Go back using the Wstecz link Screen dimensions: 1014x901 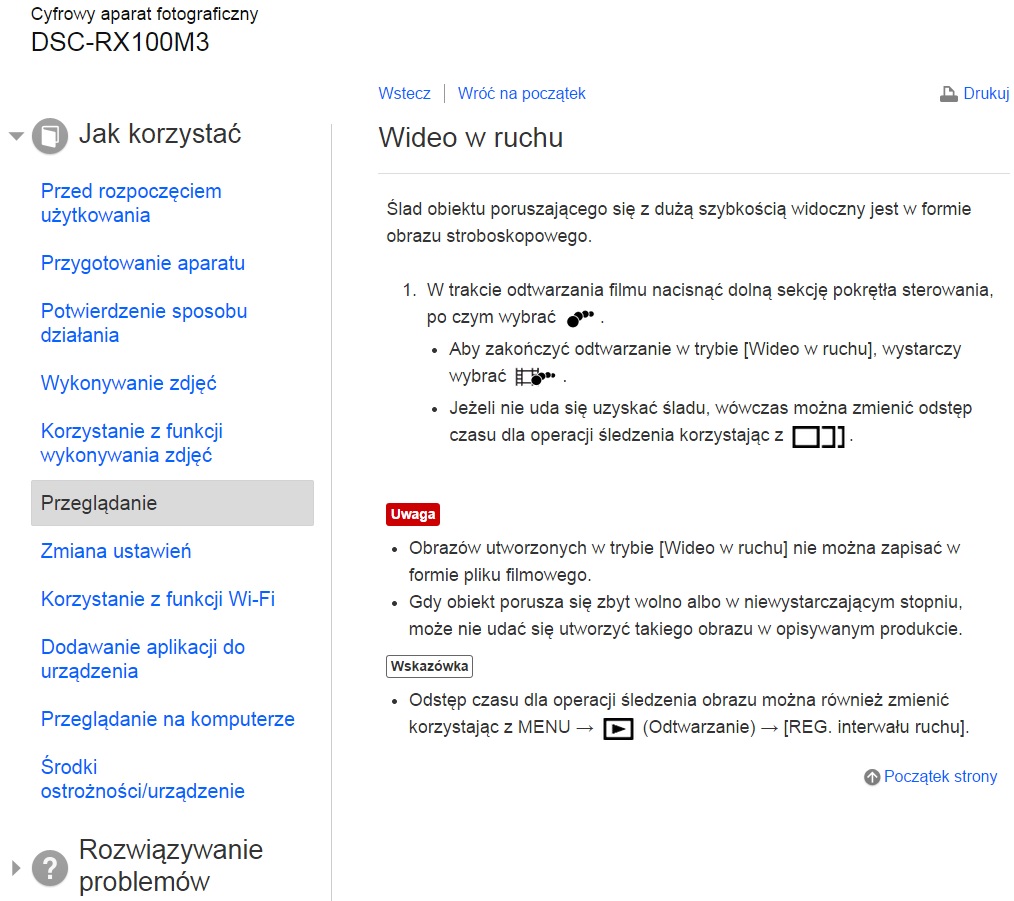[404, 93]
